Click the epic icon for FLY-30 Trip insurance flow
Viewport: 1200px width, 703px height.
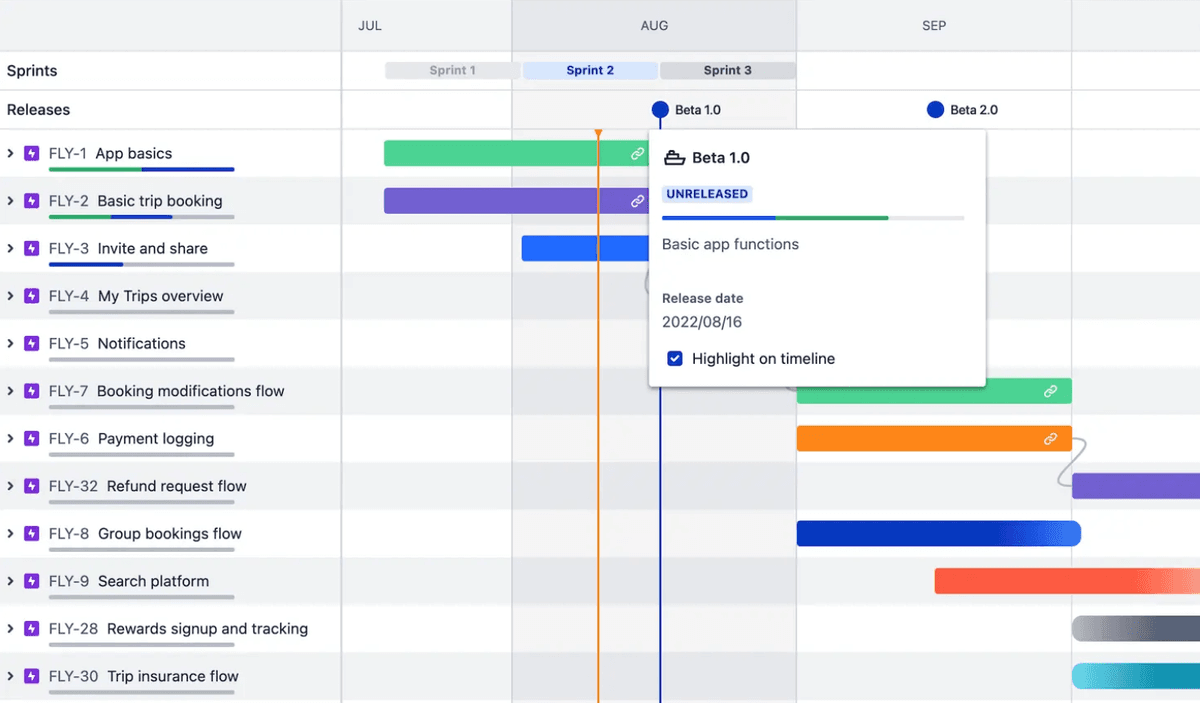[31, 676]
